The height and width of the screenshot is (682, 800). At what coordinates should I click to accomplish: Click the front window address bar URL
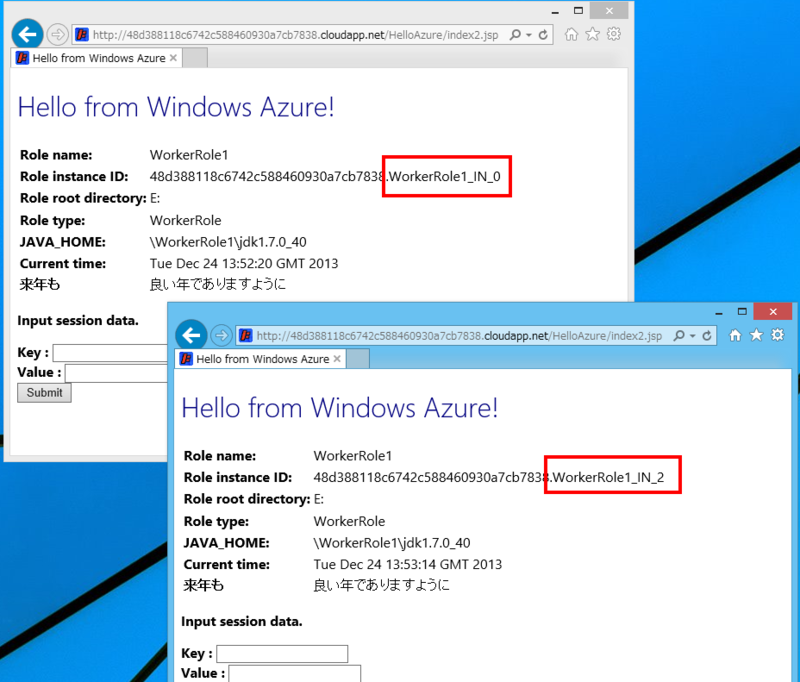click(x=459, y=336)
